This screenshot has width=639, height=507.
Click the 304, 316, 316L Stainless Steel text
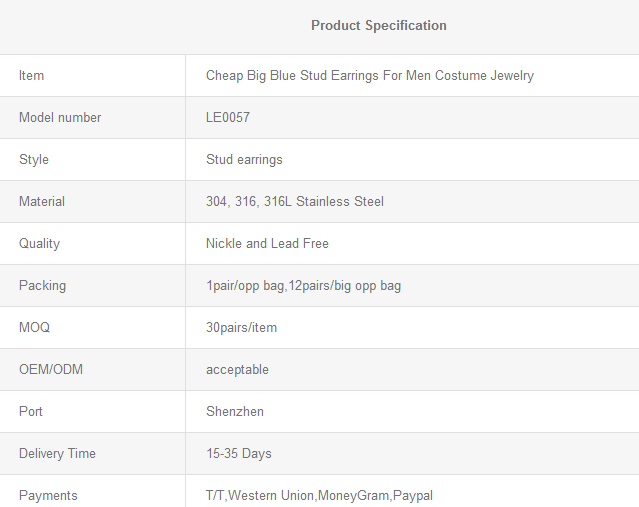click(295, 201)
